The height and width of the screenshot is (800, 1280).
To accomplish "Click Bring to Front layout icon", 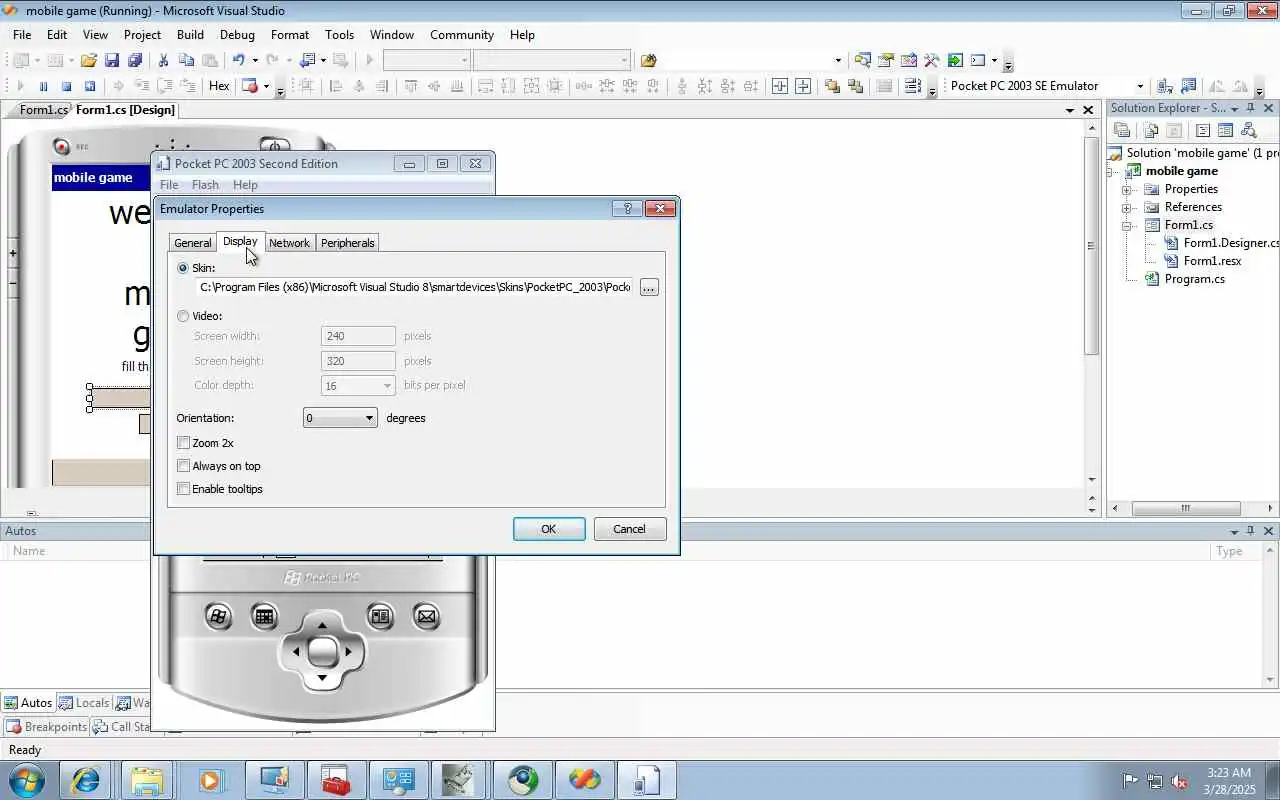I will point(832,86).
